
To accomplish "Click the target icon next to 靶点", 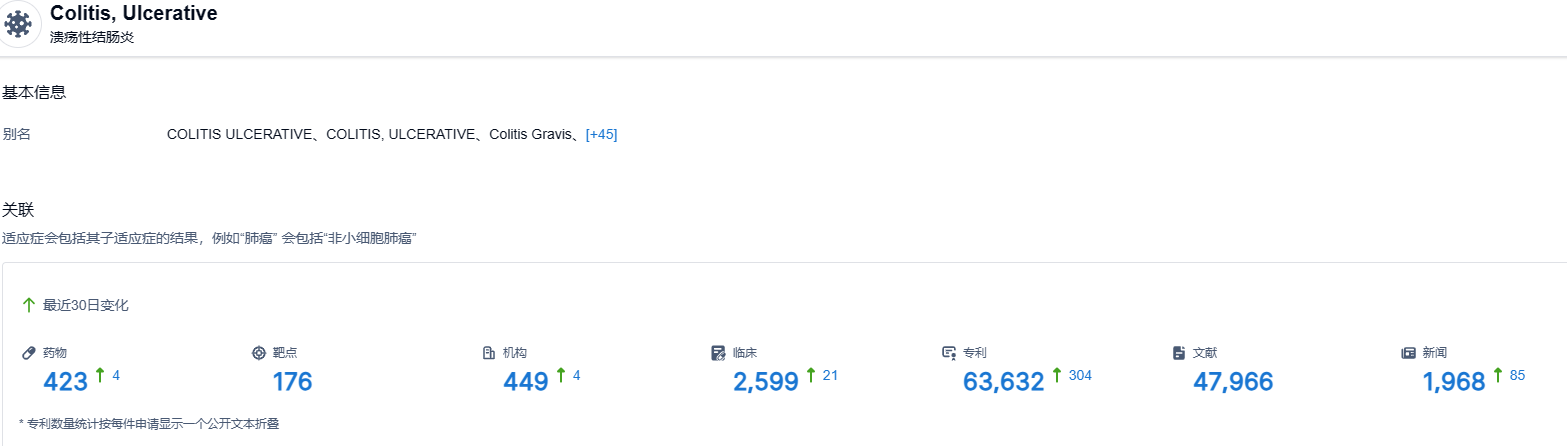I will (x=259, y=353).
